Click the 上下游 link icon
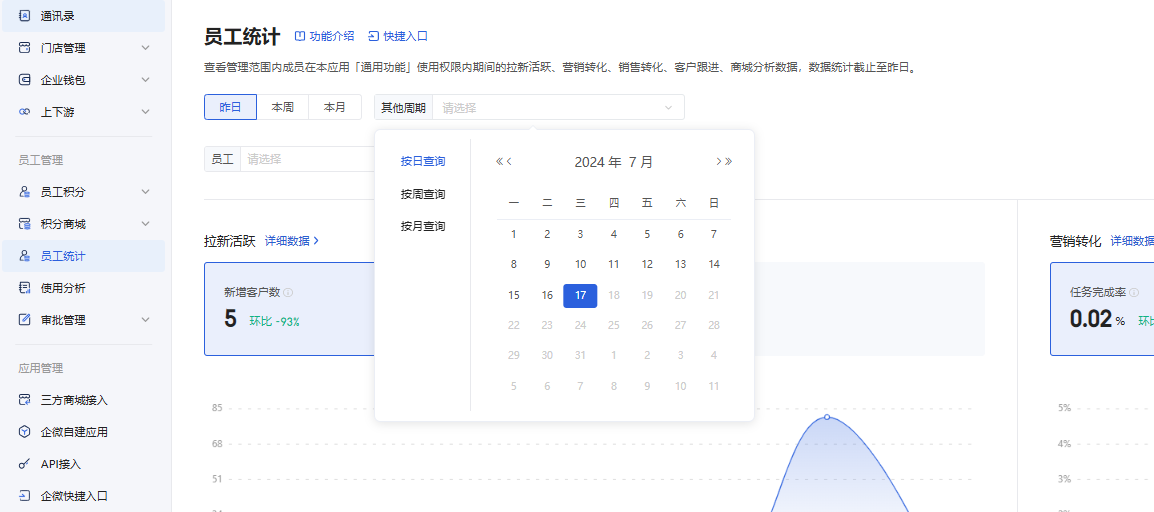Viewport: 1154px width, 512px height. click(x=25, y=112)
